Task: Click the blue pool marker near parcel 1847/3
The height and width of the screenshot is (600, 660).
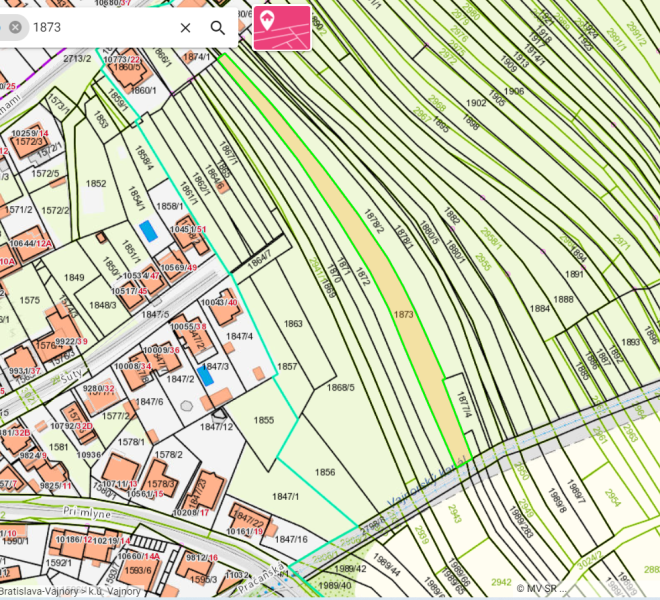Action: pos(206,375)
